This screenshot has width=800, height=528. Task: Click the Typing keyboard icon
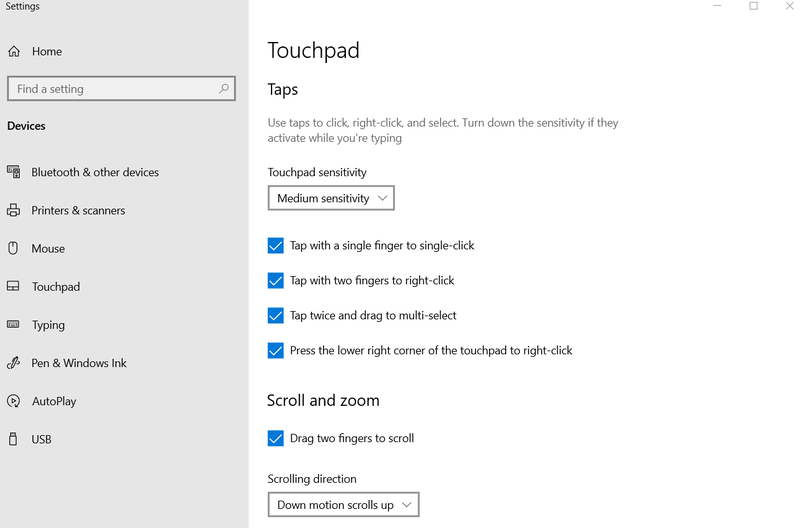pos(13,324)
